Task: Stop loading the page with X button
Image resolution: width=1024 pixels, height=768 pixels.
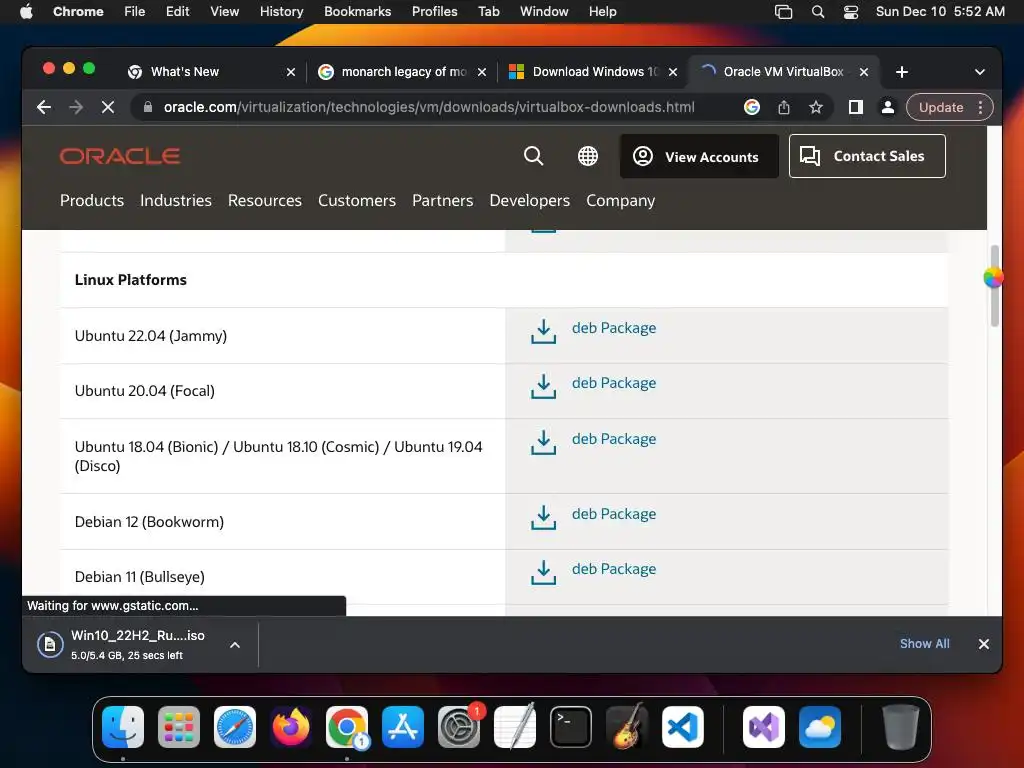Action: pos(108,107)
